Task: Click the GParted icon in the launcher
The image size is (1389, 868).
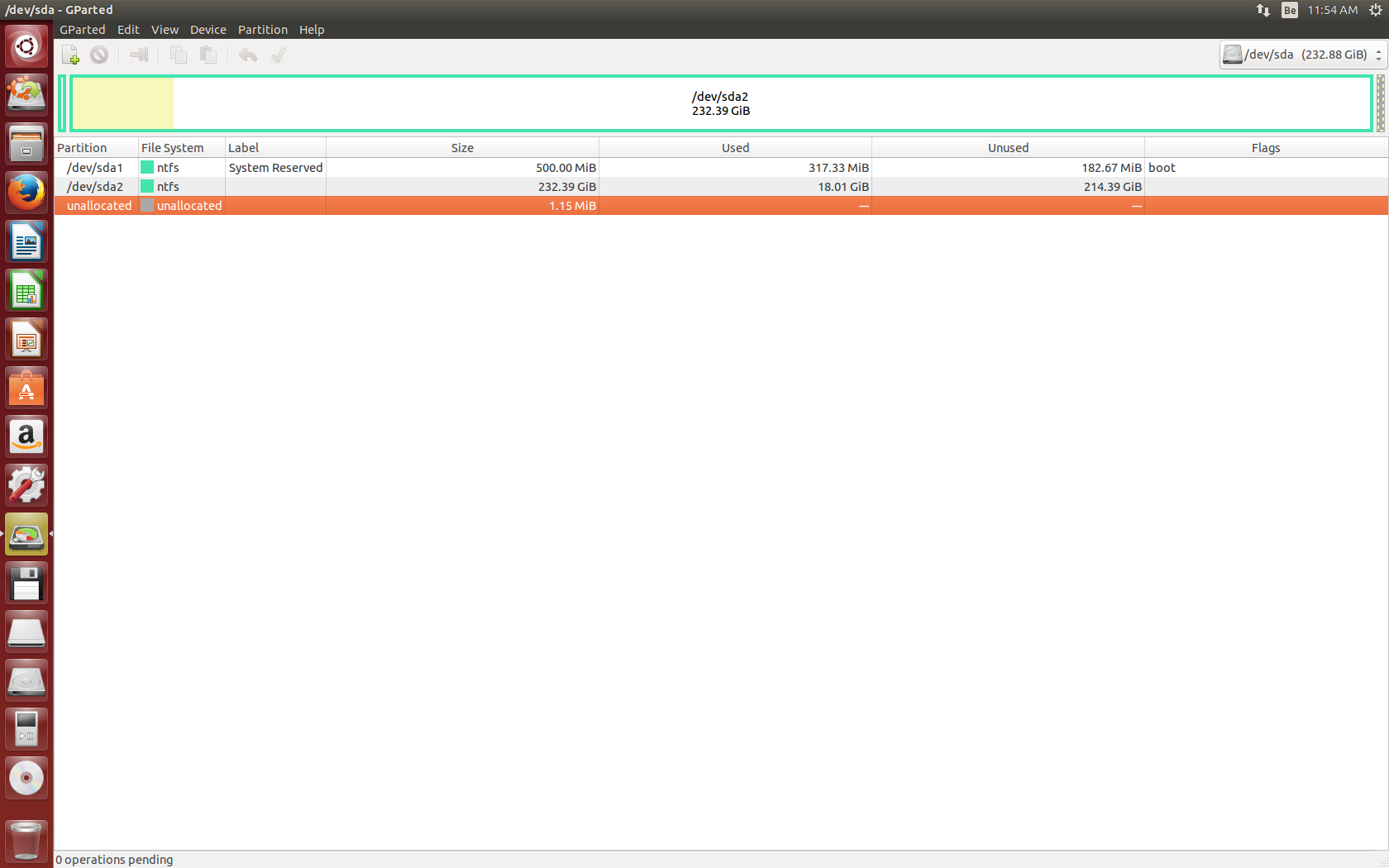Action: 26,534
